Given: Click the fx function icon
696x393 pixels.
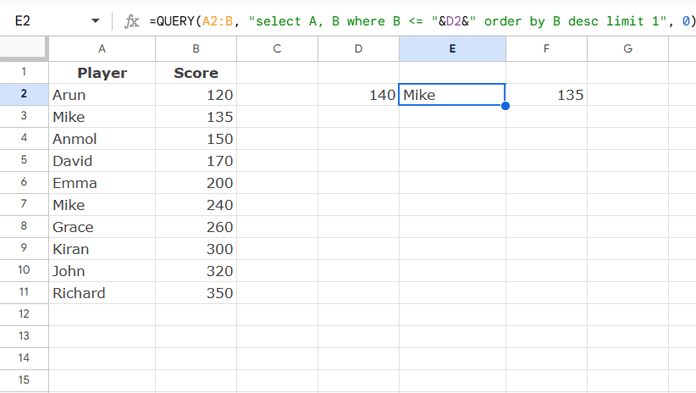Looking at the screenshot, I should point(132,21).
